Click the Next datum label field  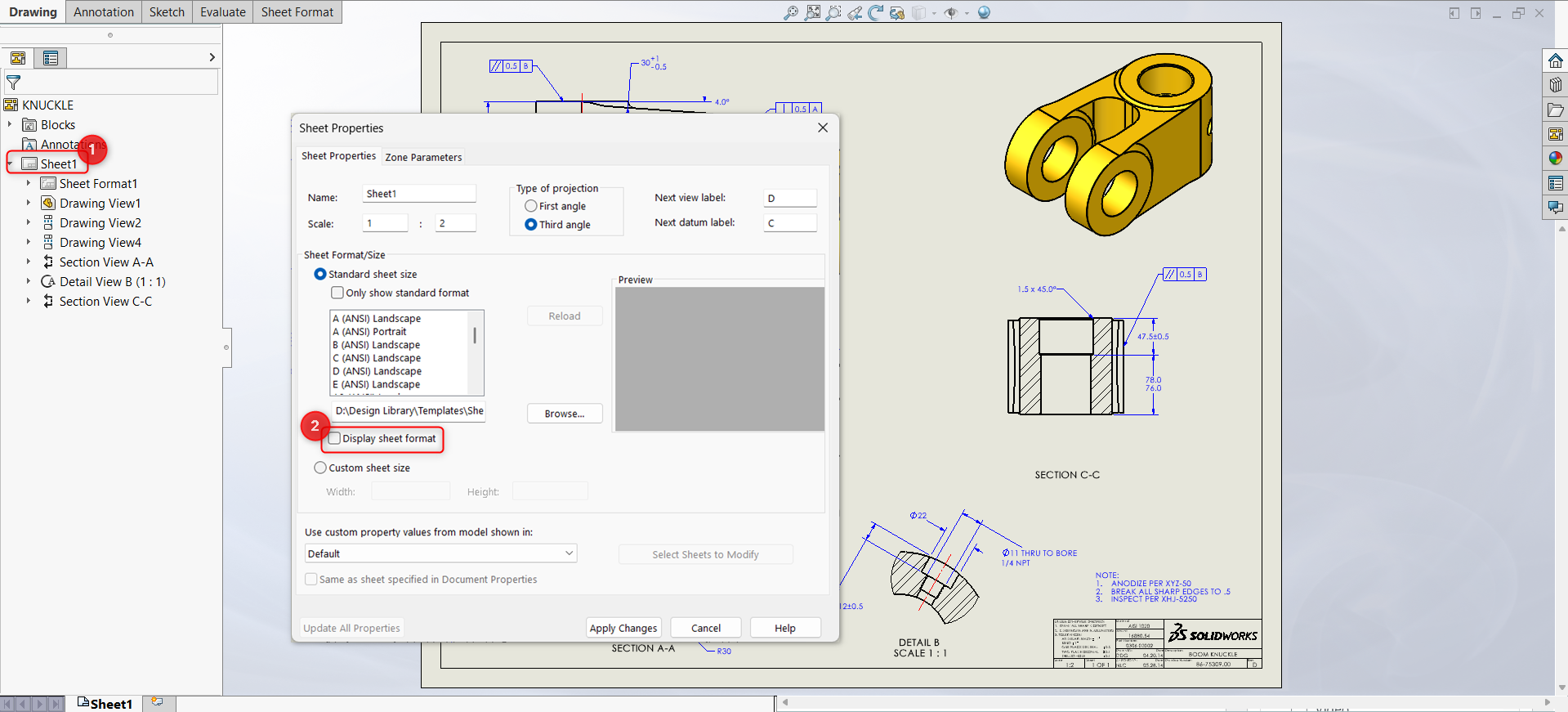point(790,222)
